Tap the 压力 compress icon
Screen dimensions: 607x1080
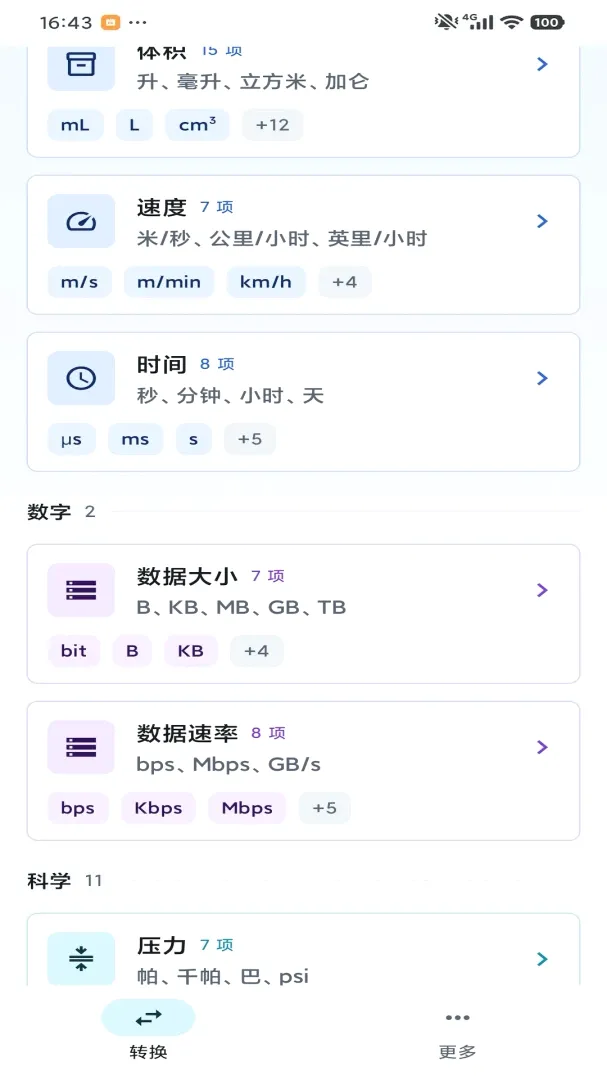pos(81,958)
